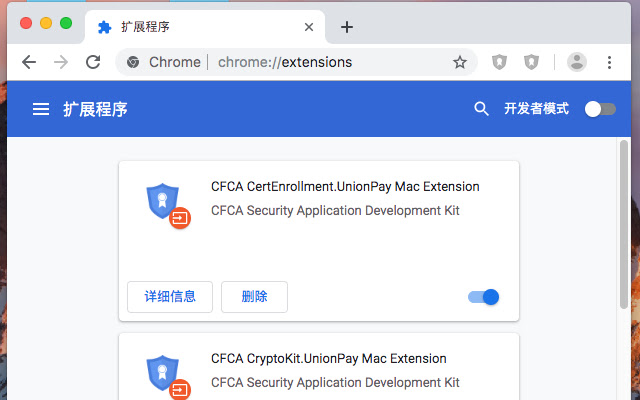Screen dimensions: 640x400
Task: Click the CFCA CryptoKit extension icon
Action: pyautogui.click(x=163, y=374)
